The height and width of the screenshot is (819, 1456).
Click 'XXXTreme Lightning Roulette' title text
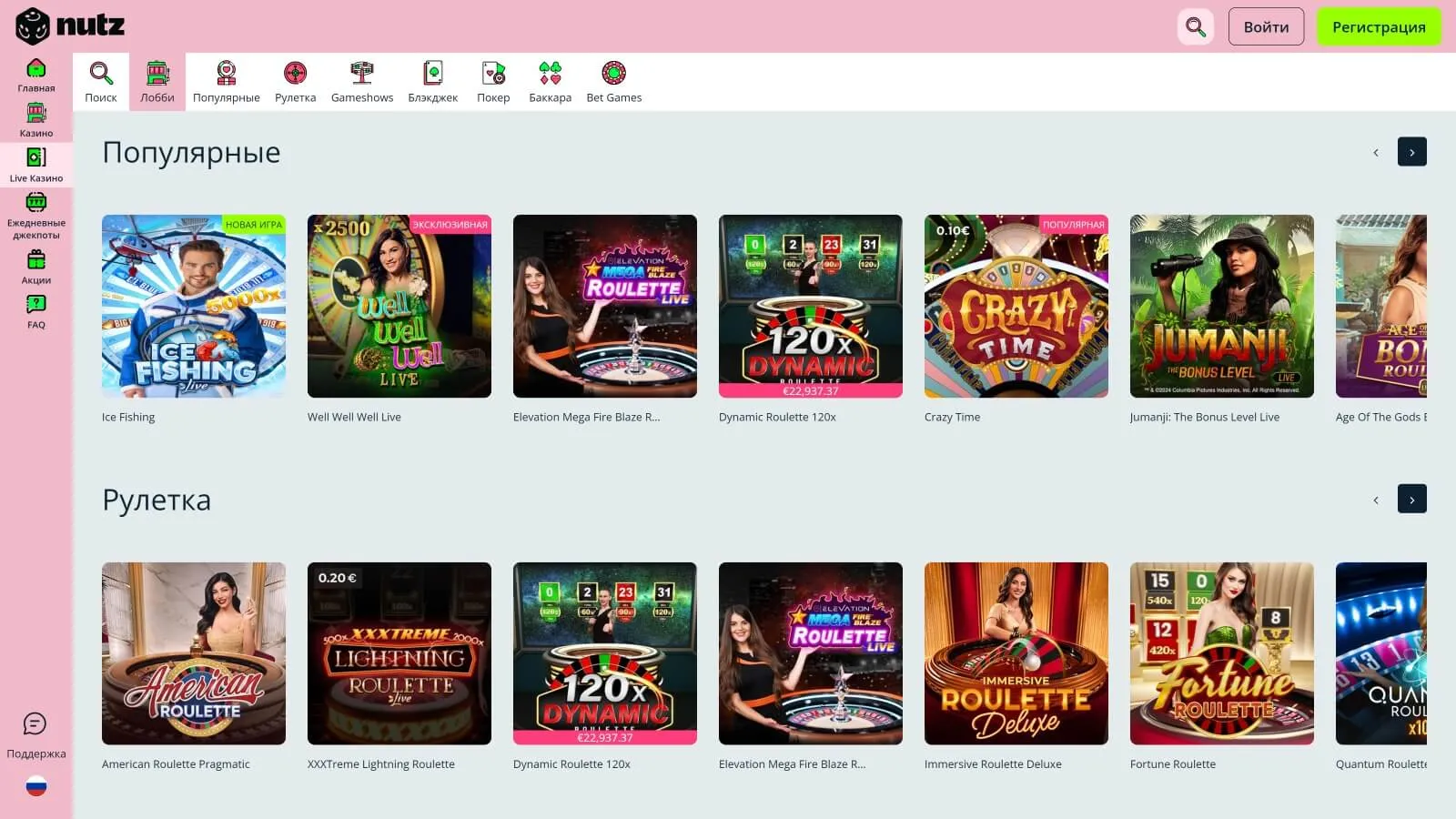pyautogui.click(x=381, y=764)
